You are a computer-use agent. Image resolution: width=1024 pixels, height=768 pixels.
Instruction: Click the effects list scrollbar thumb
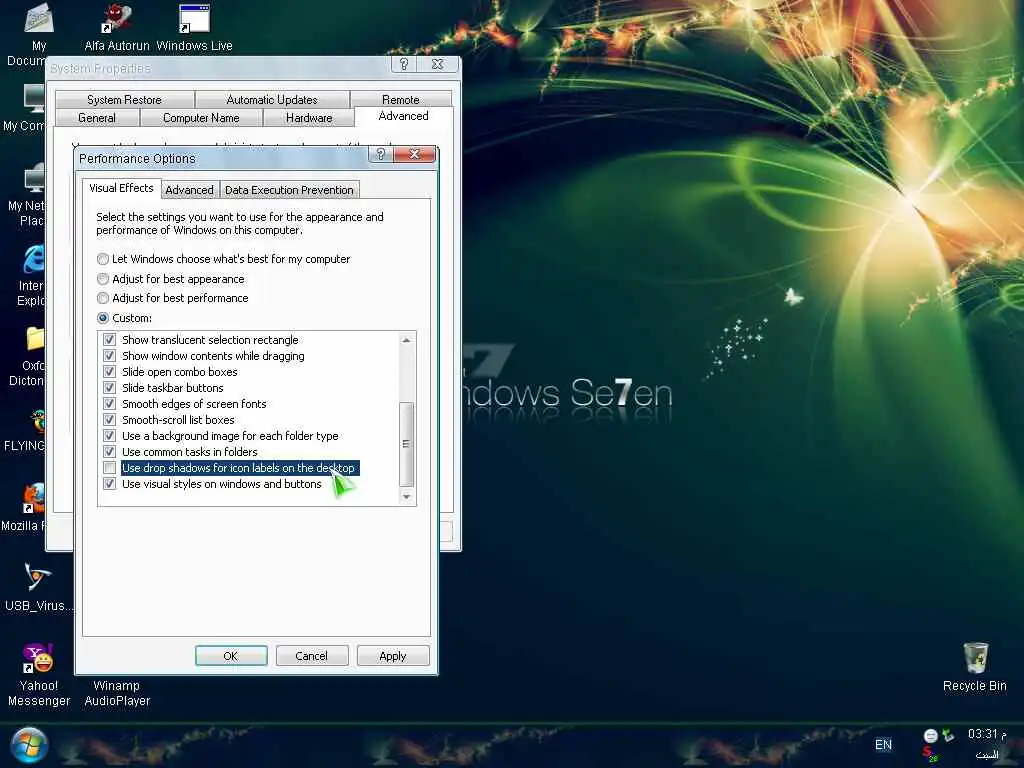[406, 444]
